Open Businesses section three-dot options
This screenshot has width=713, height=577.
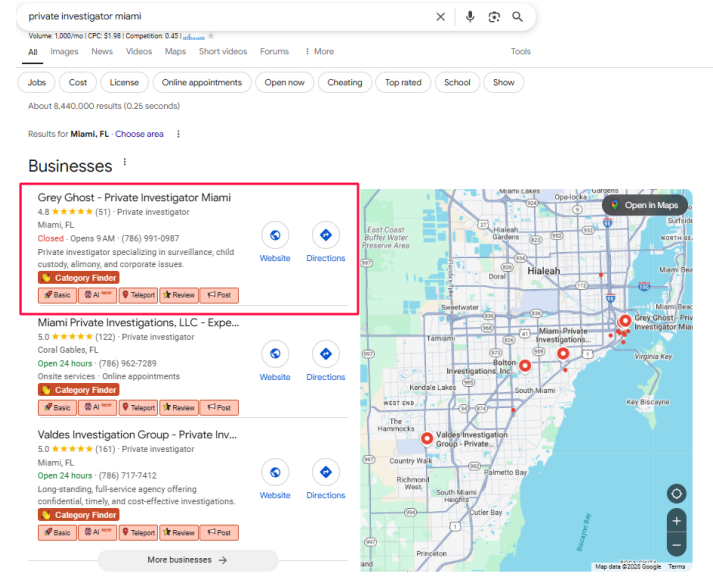point(125,163)
